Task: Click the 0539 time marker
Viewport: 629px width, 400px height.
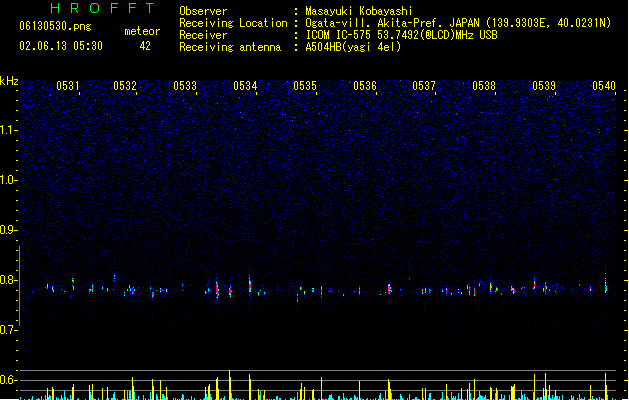Action: point(544,85)
